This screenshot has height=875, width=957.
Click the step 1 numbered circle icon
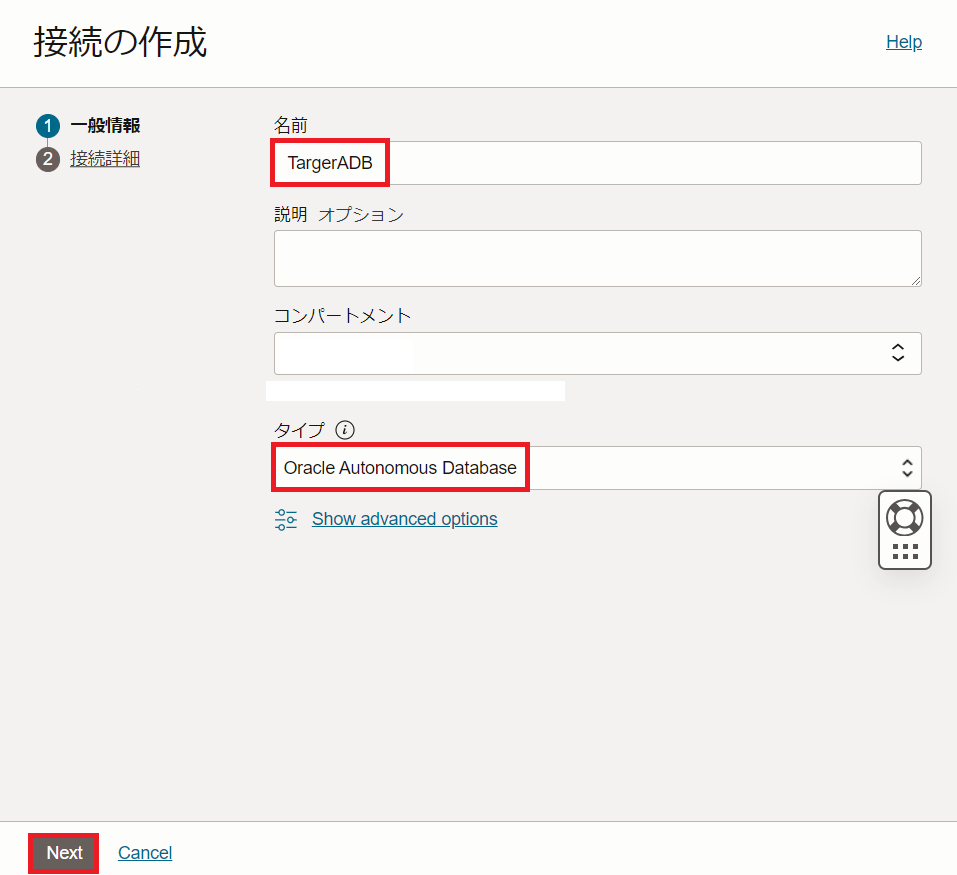[x=48, y=126]
